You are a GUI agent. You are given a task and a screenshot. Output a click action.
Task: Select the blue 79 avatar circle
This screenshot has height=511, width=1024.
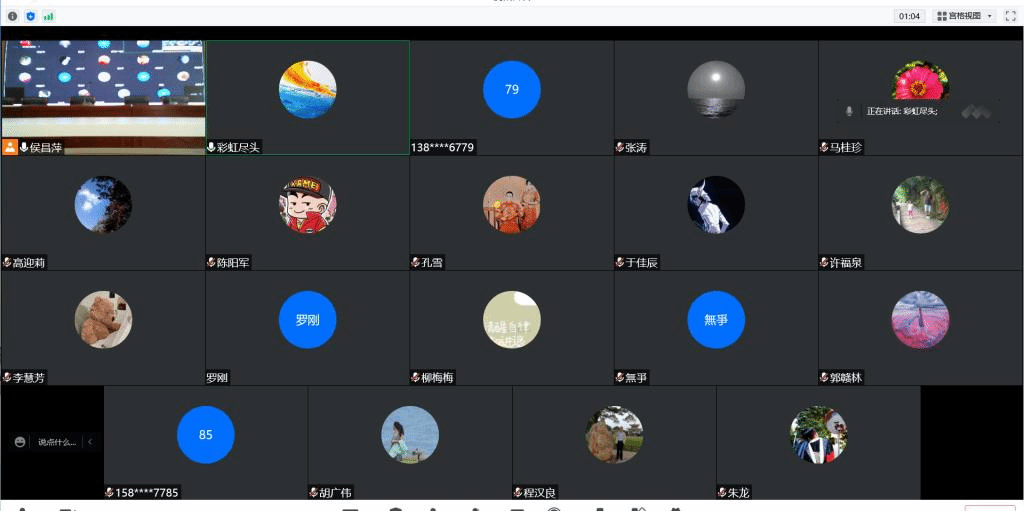511,89
